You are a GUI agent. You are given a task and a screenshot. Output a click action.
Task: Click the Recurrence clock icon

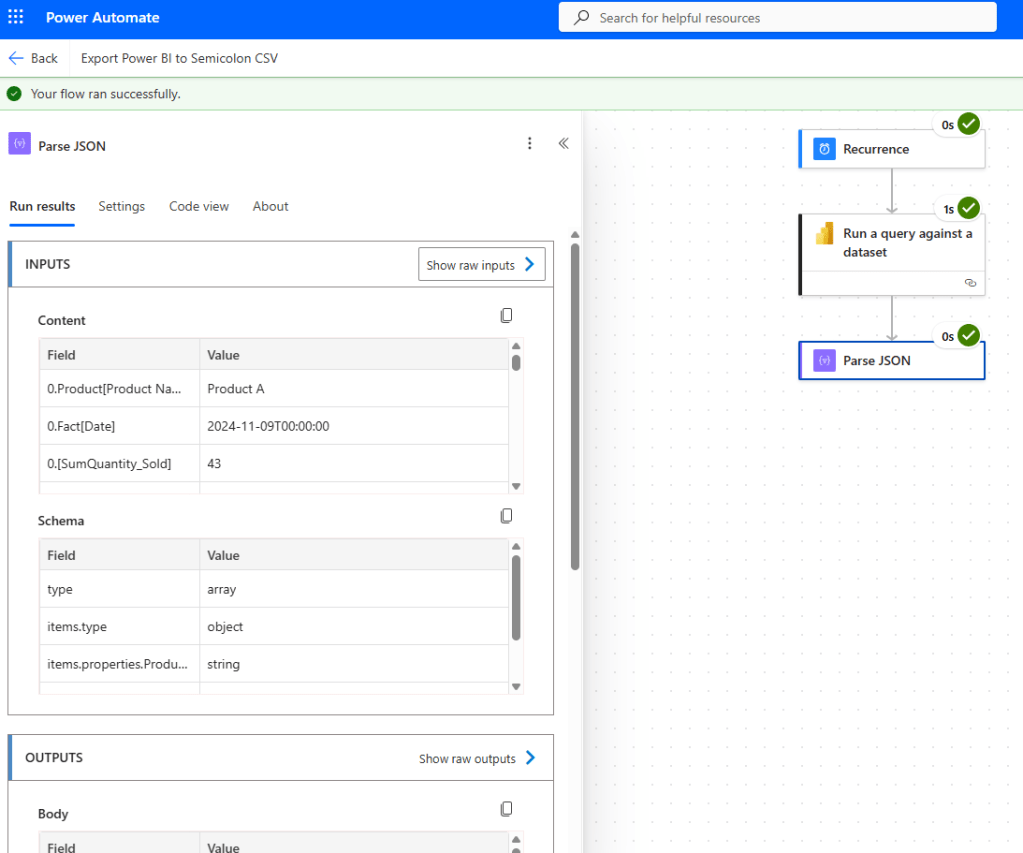pos(822,148)
